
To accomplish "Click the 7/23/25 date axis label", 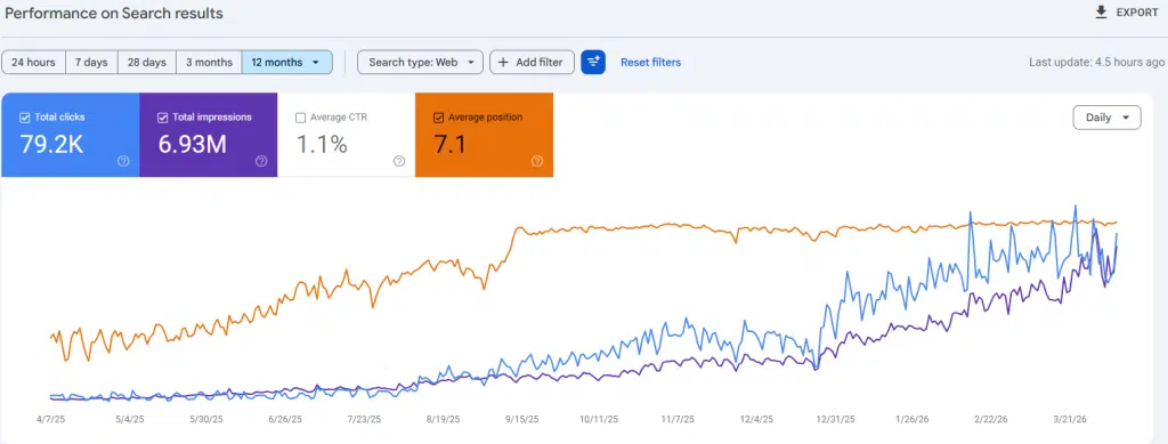I will point(364,420).
